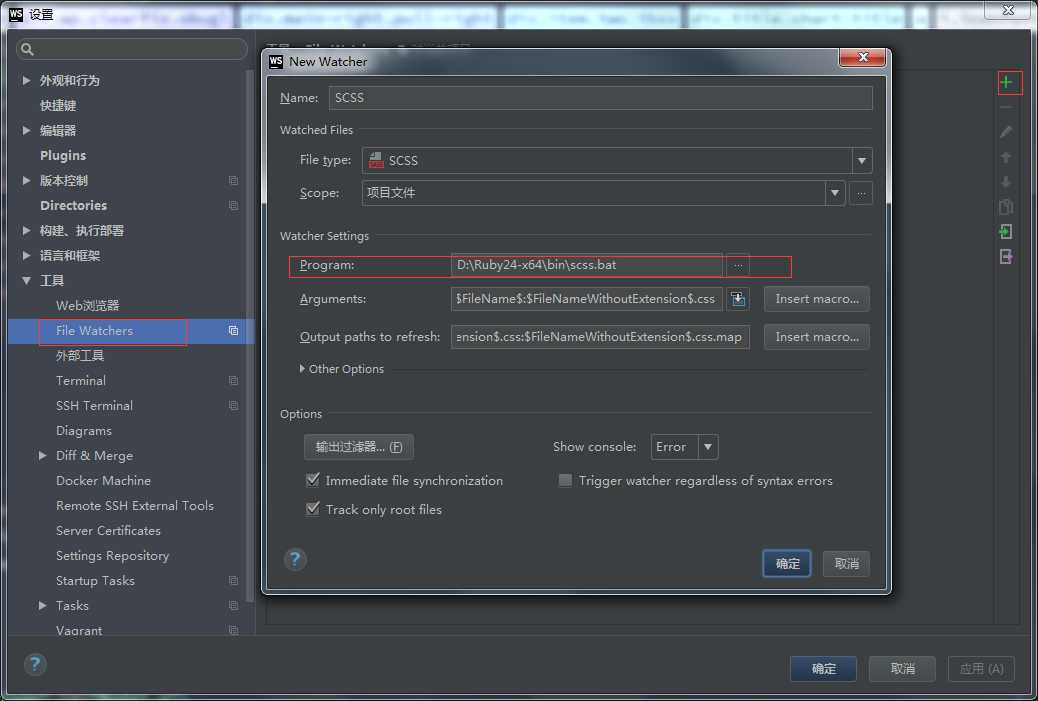Click 确定 in Settings window
This screenshot has width=1038, height=701.
point(824,669)
